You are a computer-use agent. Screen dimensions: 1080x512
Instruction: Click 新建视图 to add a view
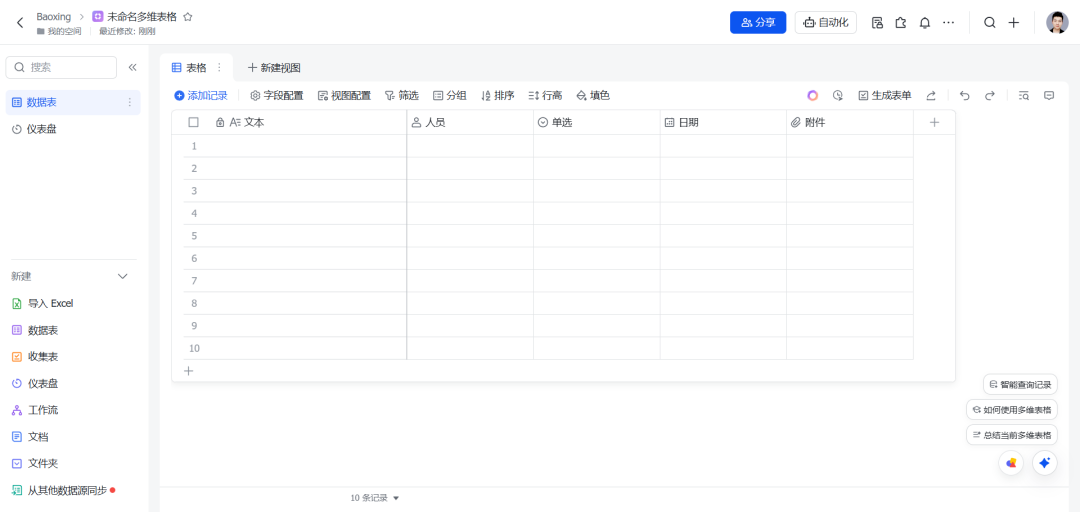tap(274, 68)
